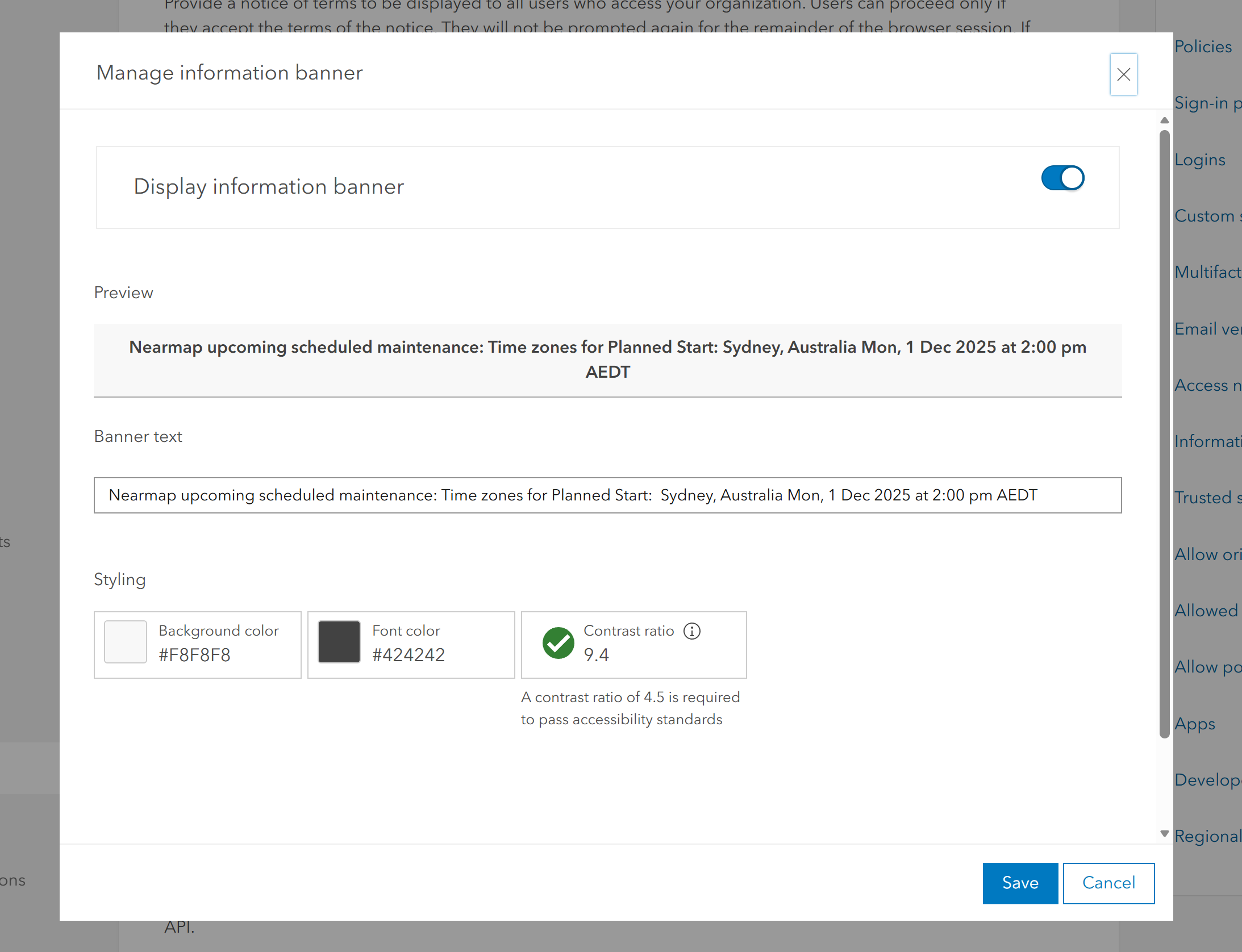Click the bold banner preview text
This screenshot has height=952, width=1242.
(607, 360)
